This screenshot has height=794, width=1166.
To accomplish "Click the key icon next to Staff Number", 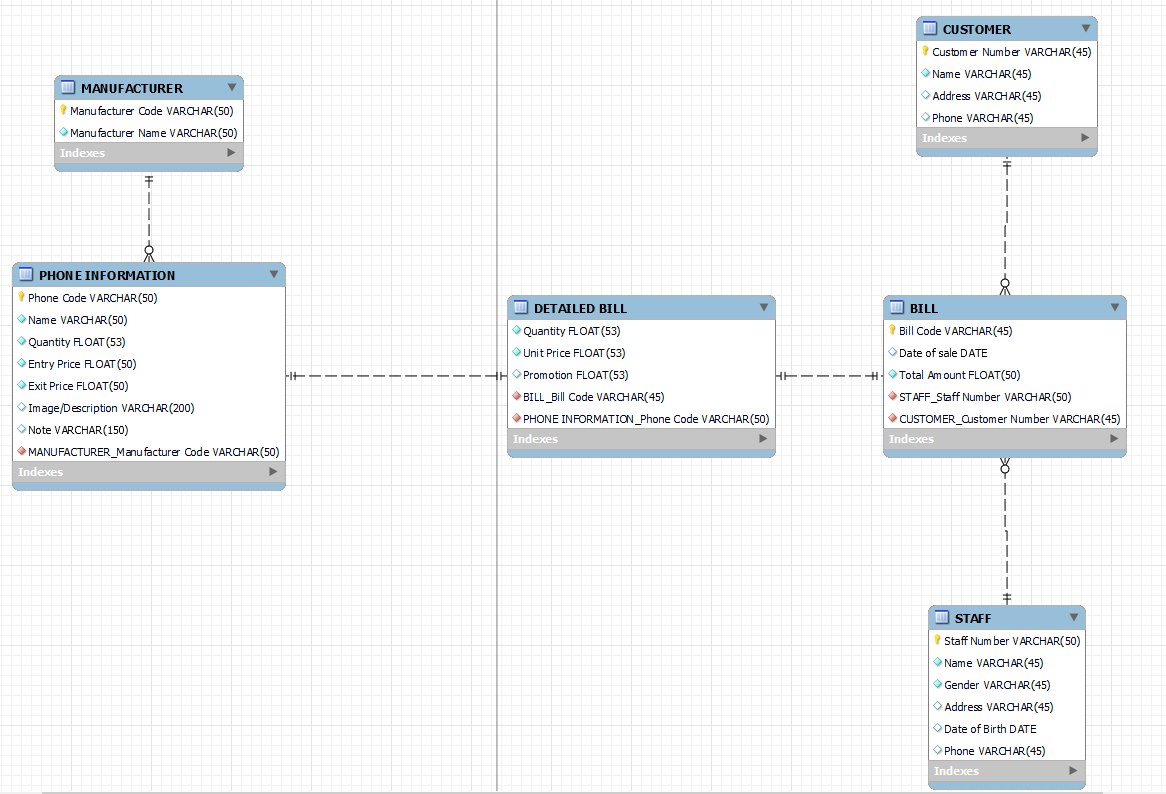I will [x=937, y=641].
